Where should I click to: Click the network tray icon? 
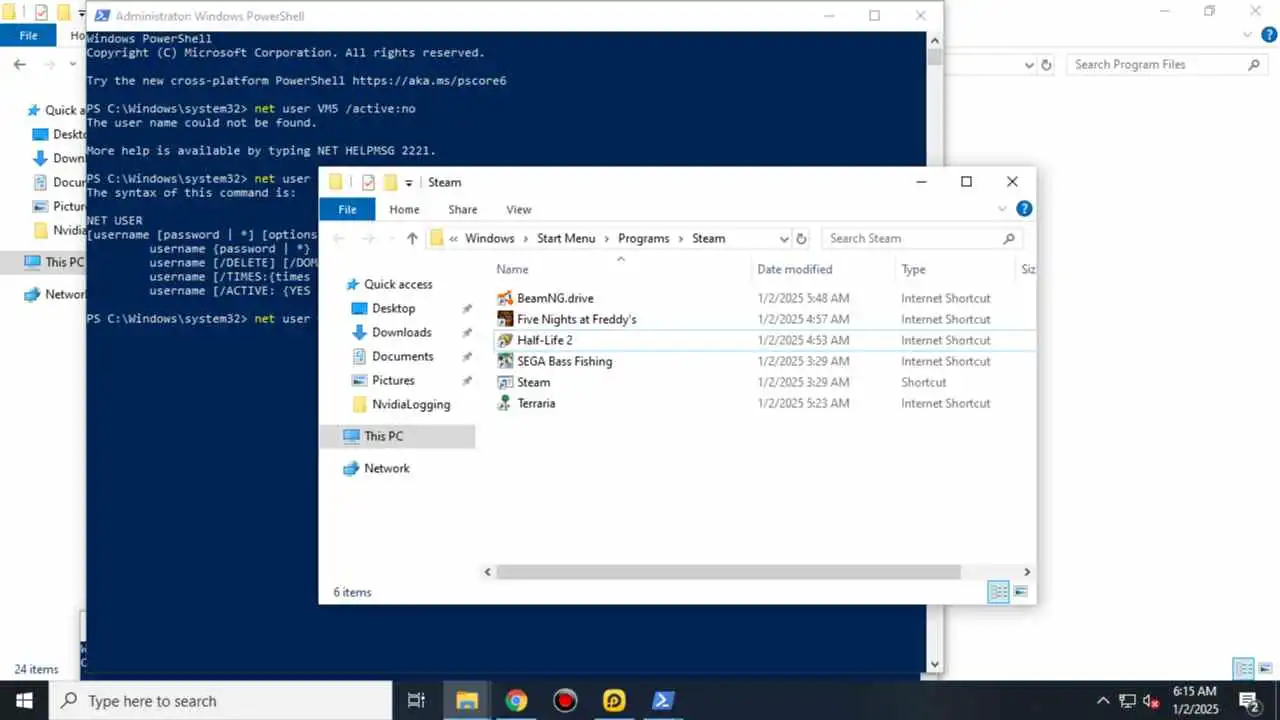tap(1127, 701)
